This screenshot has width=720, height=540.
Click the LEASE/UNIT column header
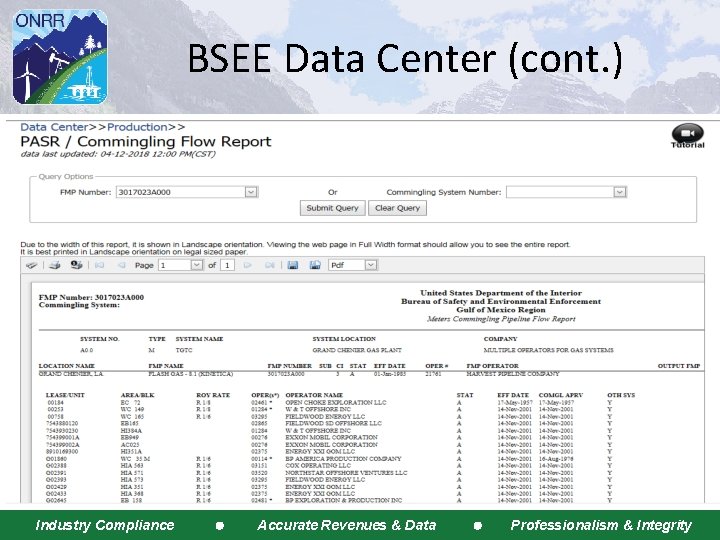pyautogui.click(x=65, y=395)
